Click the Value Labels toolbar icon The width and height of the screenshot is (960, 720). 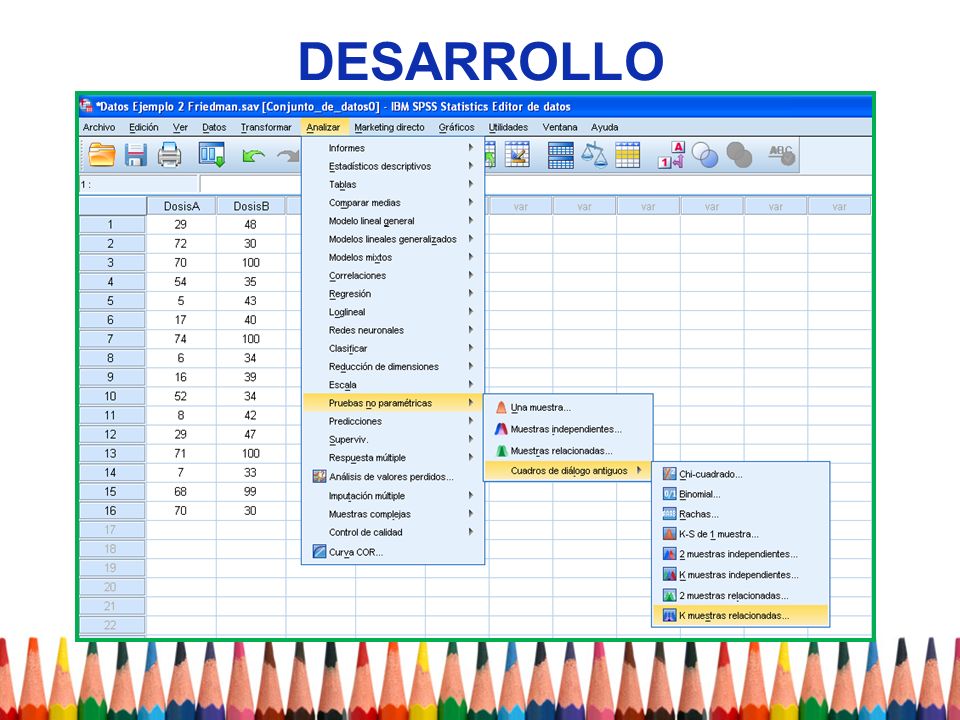[671, 155]
